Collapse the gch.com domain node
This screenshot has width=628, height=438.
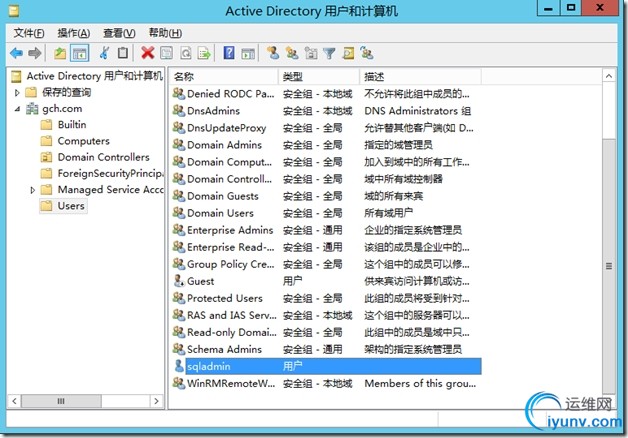click(17, 109)
